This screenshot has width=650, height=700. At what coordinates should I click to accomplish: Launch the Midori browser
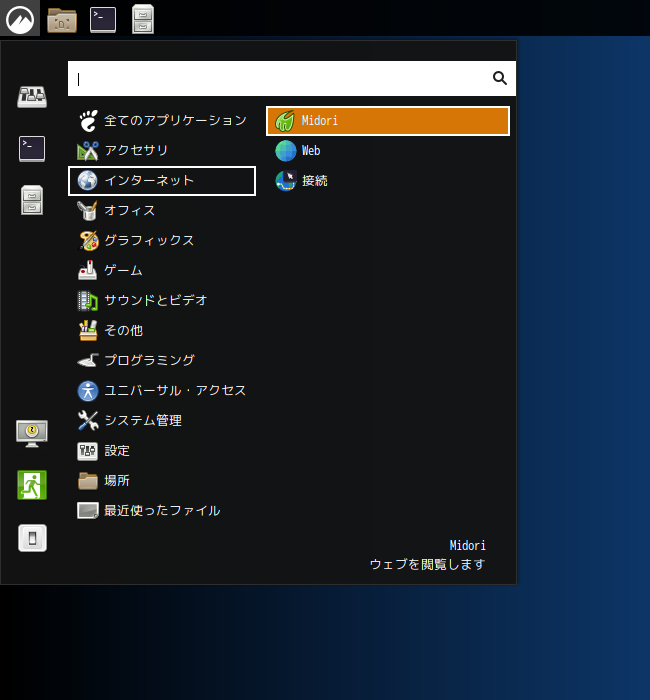(x=388, y=121)
